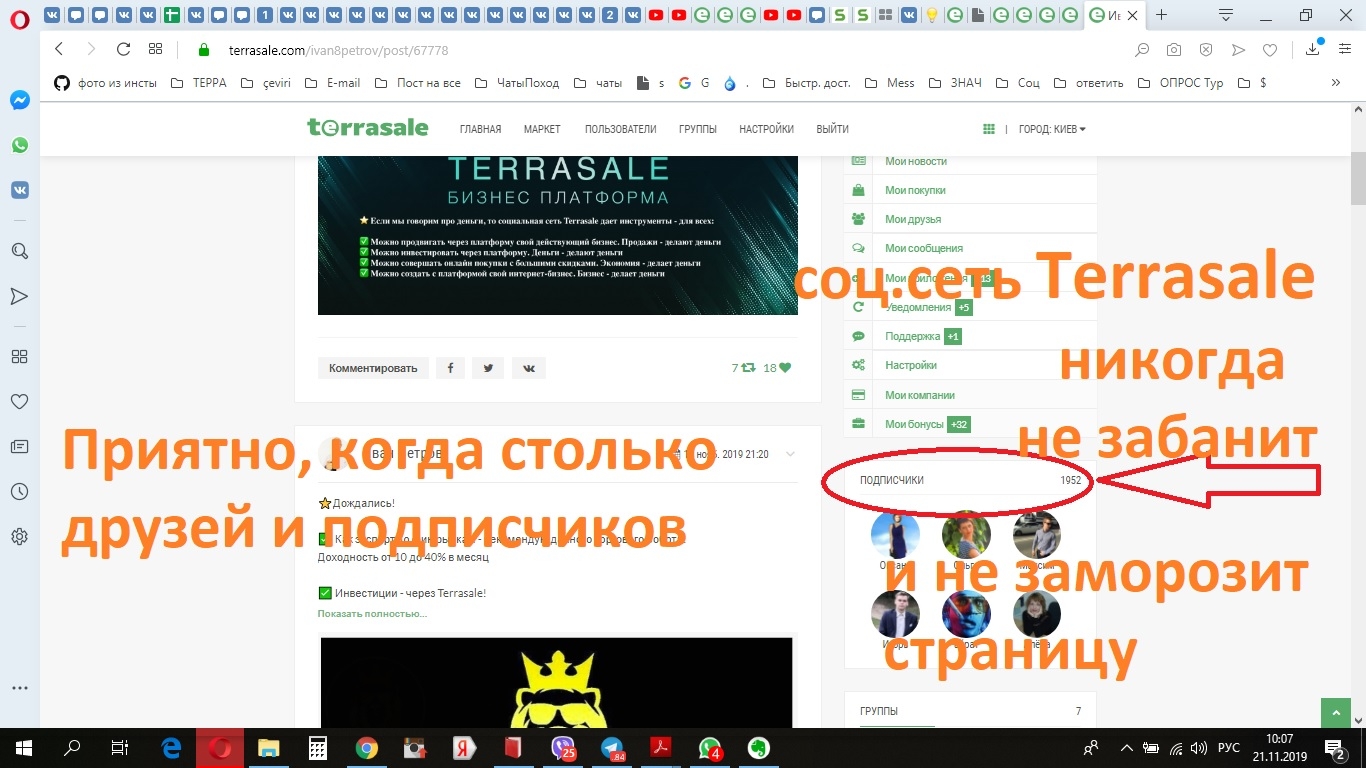Open WhatsApp in Opera sidebar
Viewport: 1366px width, 768px height.
pos(19,145)
